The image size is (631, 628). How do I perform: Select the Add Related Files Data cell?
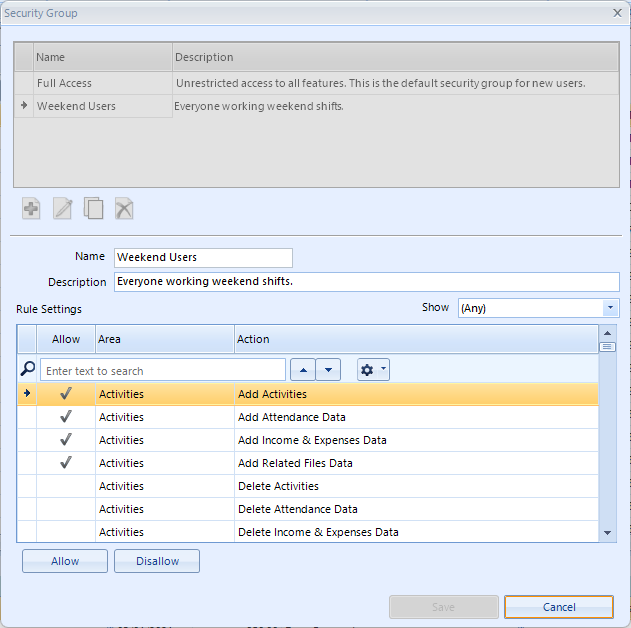(x=416, y=463)
